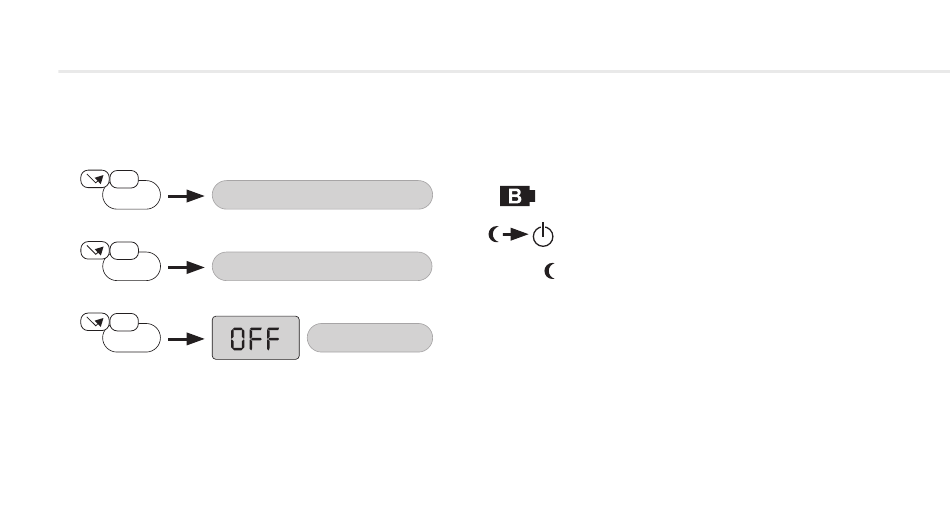Click the standalone crescent moon below the power icon
Image resolution: width=950 pixels, height=512 pixels.
coord(550,271)
